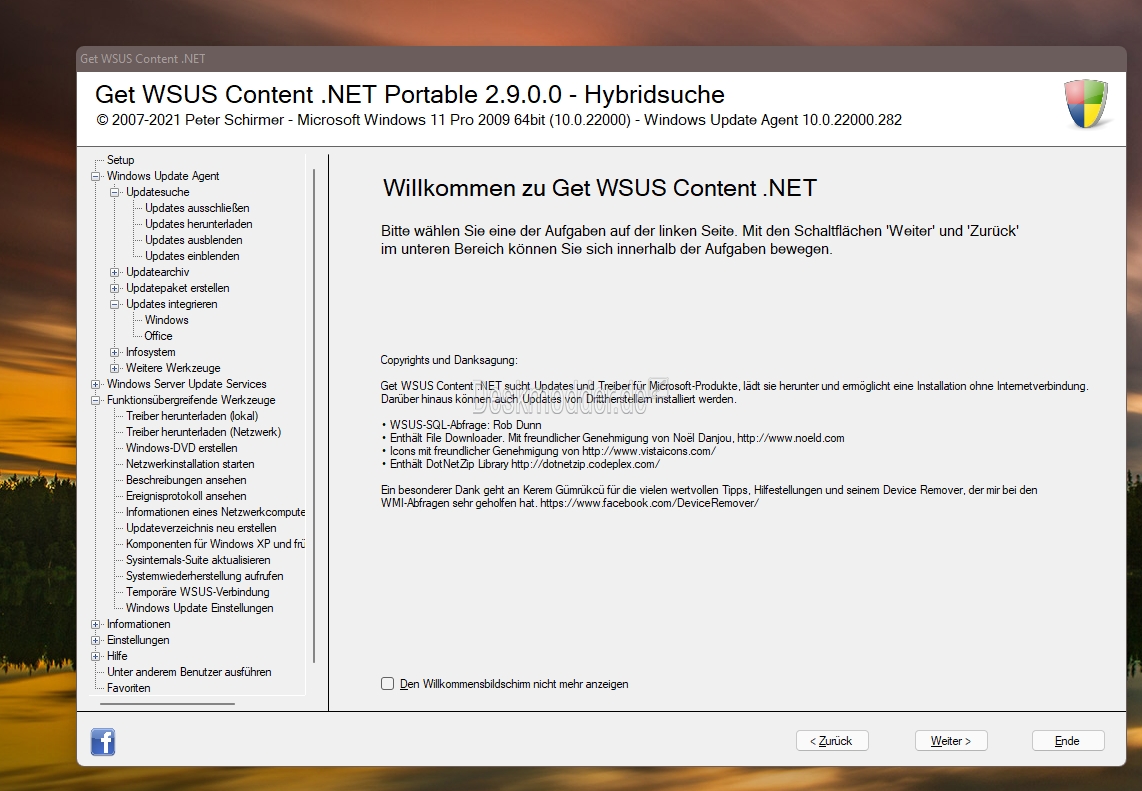The width and height of the screenshot is (1142, 791).
Task: Select 'Windows-DVD erstellen' item
Action: [181, 449]
